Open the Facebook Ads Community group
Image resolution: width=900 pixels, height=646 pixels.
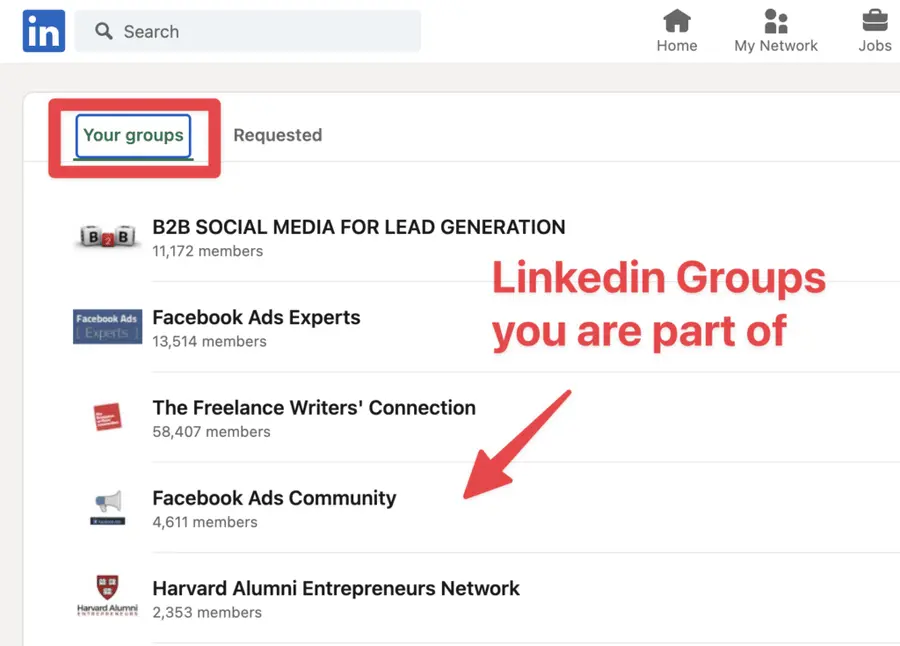click(274, 497)
